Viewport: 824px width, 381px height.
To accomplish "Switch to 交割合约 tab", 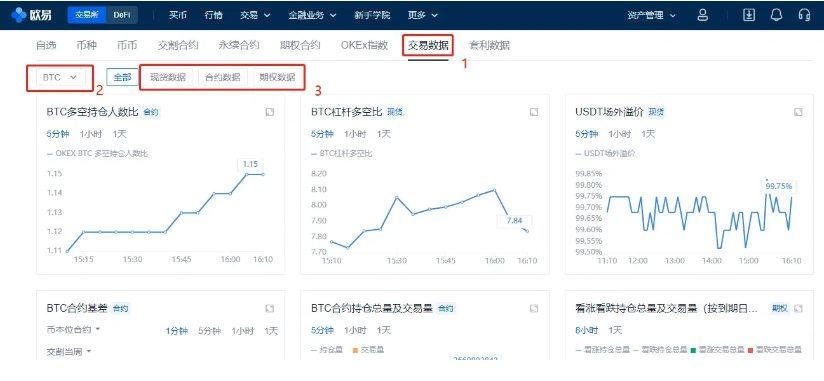I will tap(178, 45).
